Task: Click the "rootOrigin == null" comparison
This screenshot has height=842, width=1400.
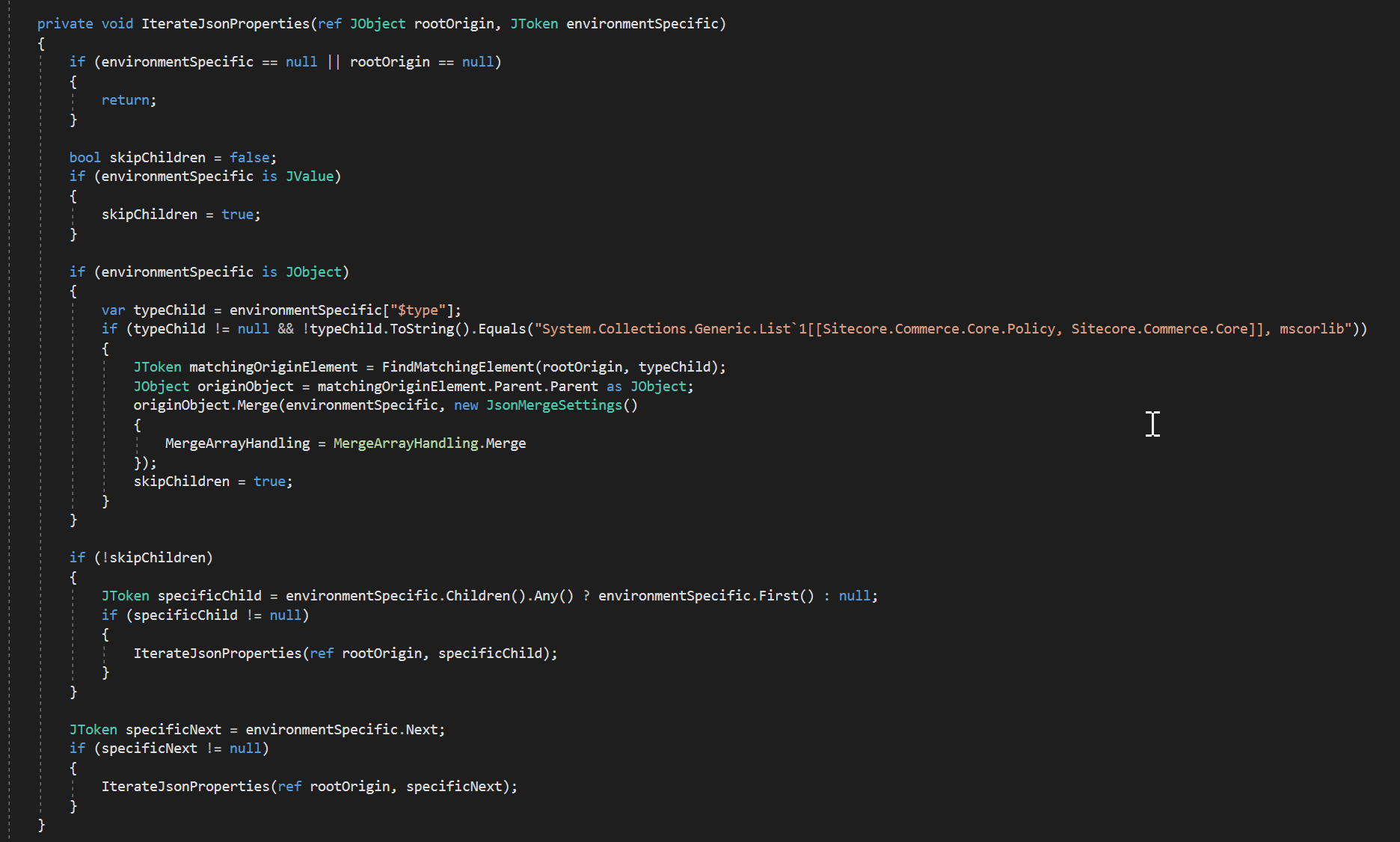Action: (423, 62)
